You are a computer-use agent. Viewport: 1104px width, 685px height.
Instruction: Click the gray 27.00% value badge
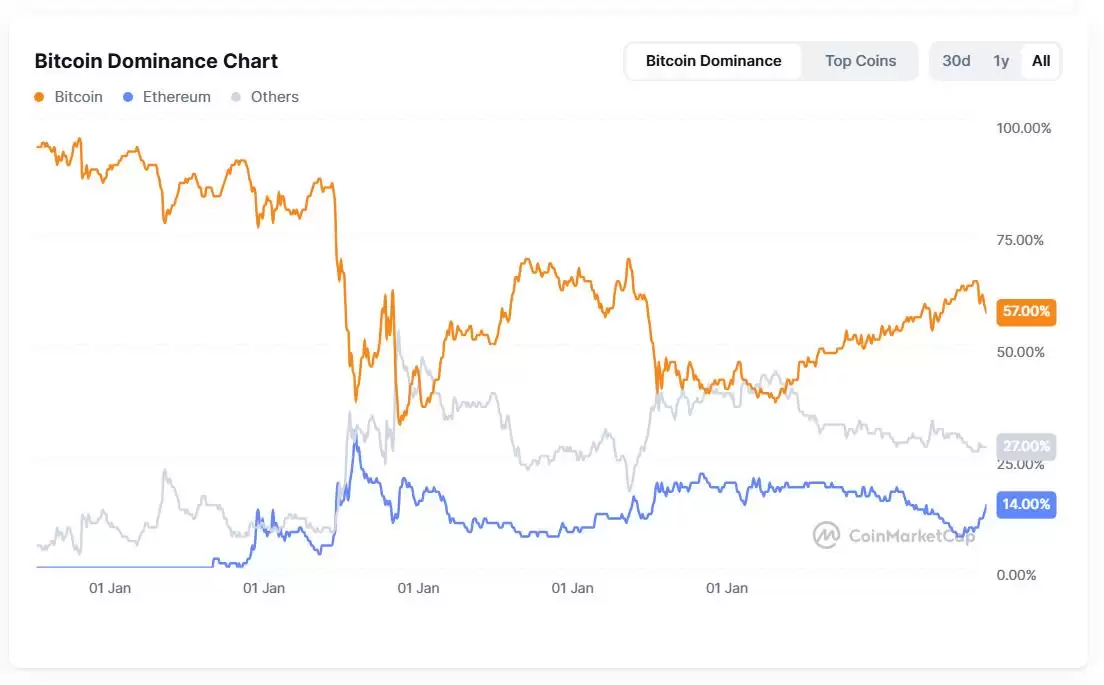(x=1026, y=446)
